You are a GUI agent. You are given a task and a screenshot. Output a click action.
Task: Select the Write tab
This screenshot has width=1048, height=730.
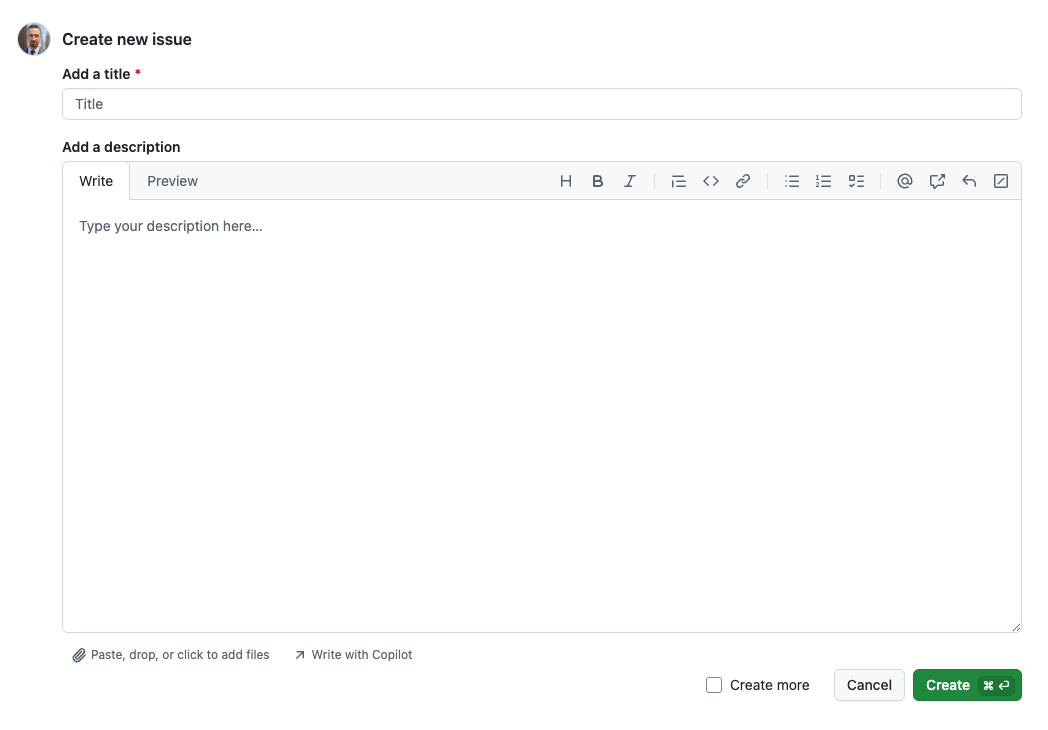tap(96, 181)
